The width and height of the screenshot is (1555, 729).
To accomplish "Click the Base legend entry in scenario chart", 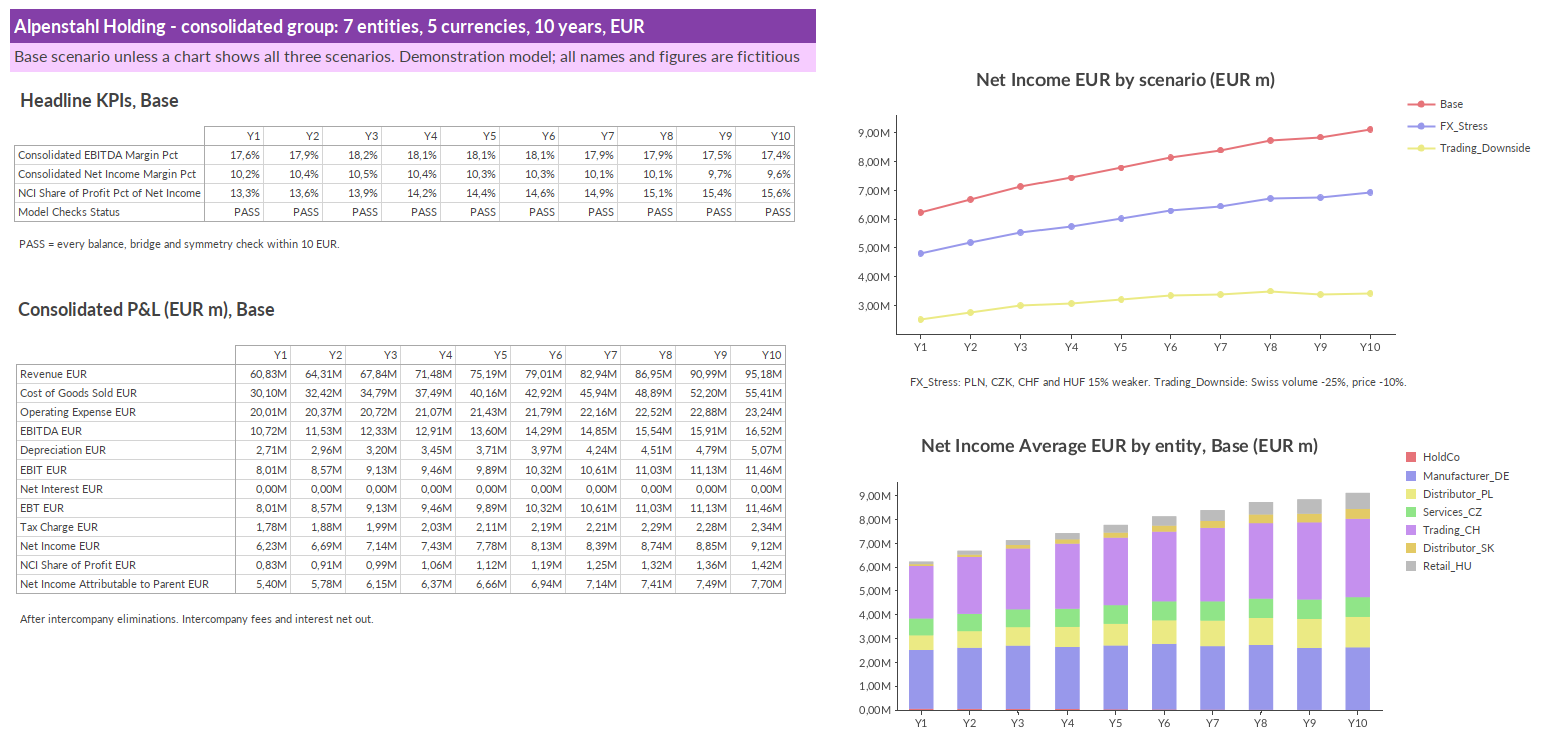I will (x=1435, y=104).
